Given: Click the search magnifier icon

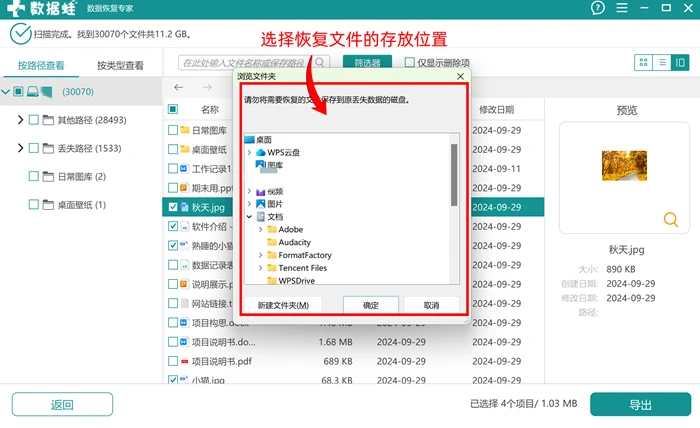Looking at the screenshot, I should tap(320, 62).
